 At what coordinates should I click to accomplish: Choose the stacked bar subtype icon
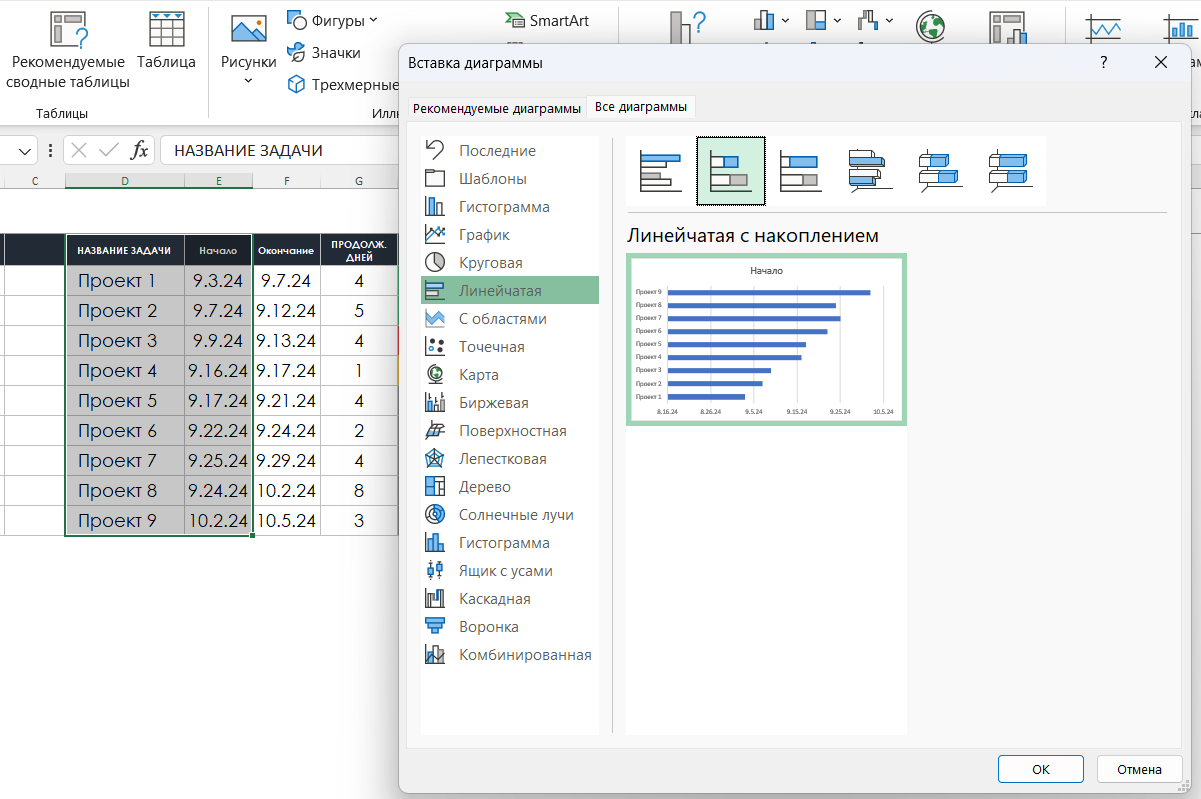point(731,171)
